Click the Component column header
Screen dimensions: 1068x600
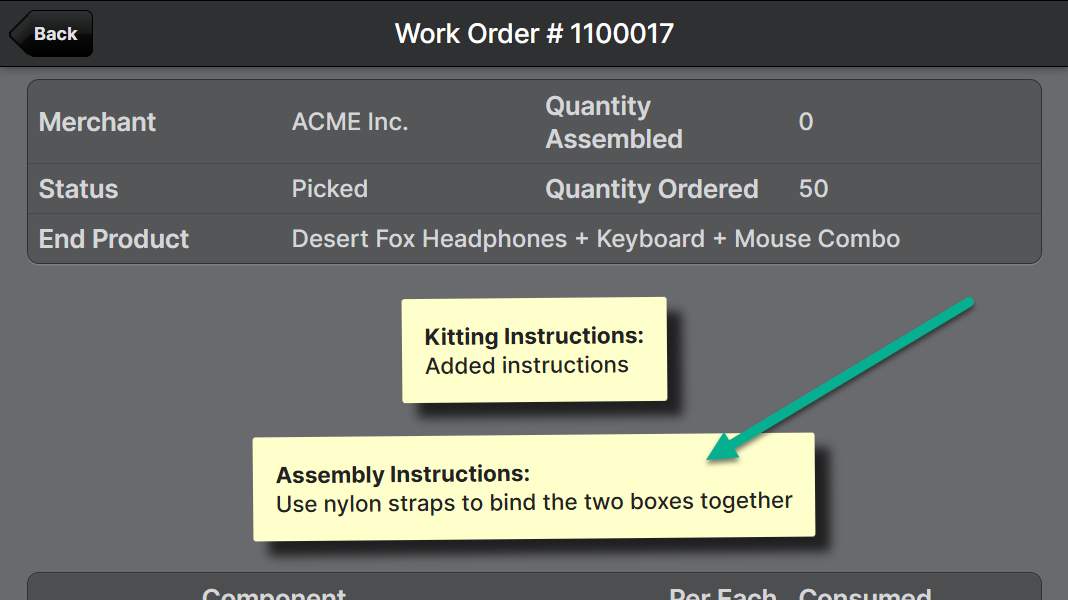[274, 593]
